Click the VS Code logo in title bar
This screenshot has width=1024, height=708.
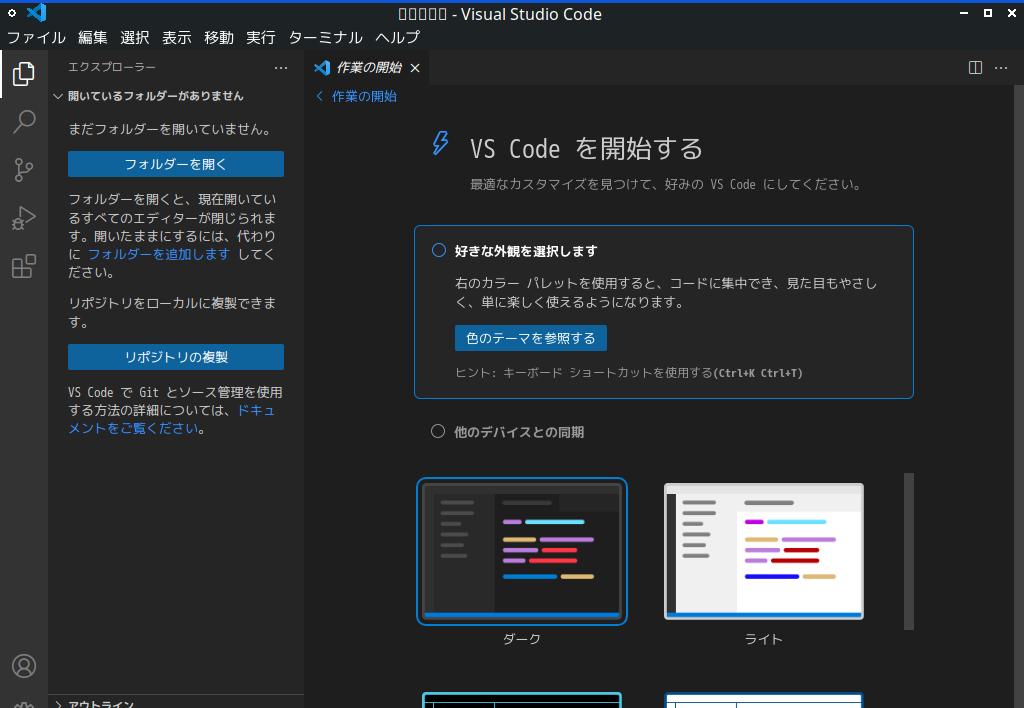(37, 12)
